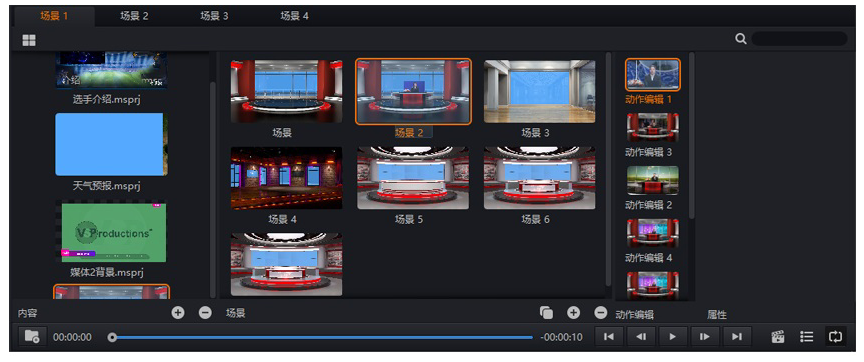Remove content with the minus icon
864x362 pixels.
pyautogui.click(x=205, y=312)
